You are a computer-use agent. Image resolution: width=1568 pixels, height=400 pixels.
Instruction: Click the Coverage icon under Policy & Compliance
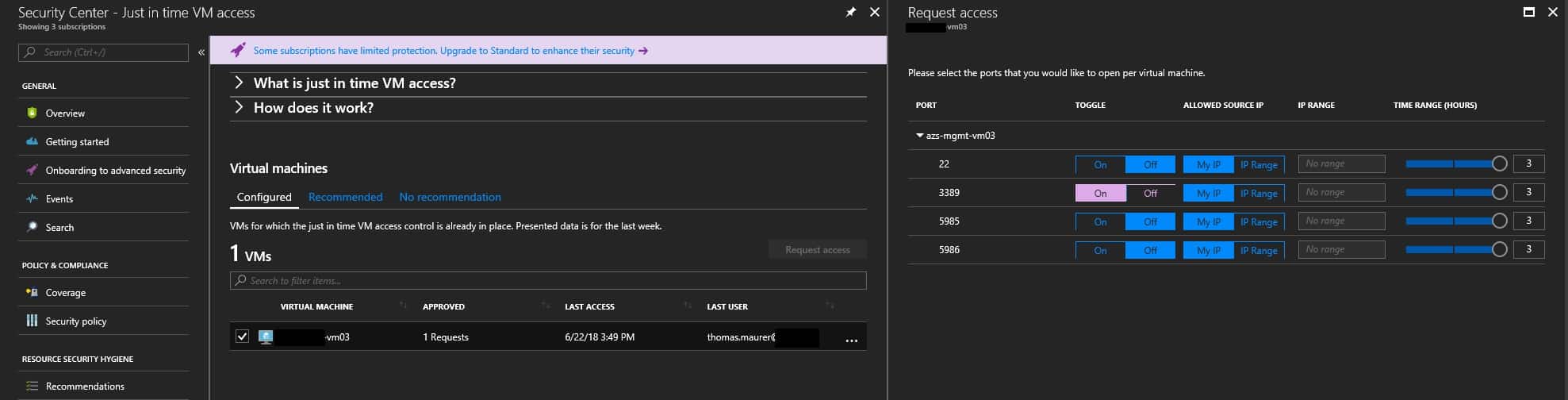coord(32,292)
